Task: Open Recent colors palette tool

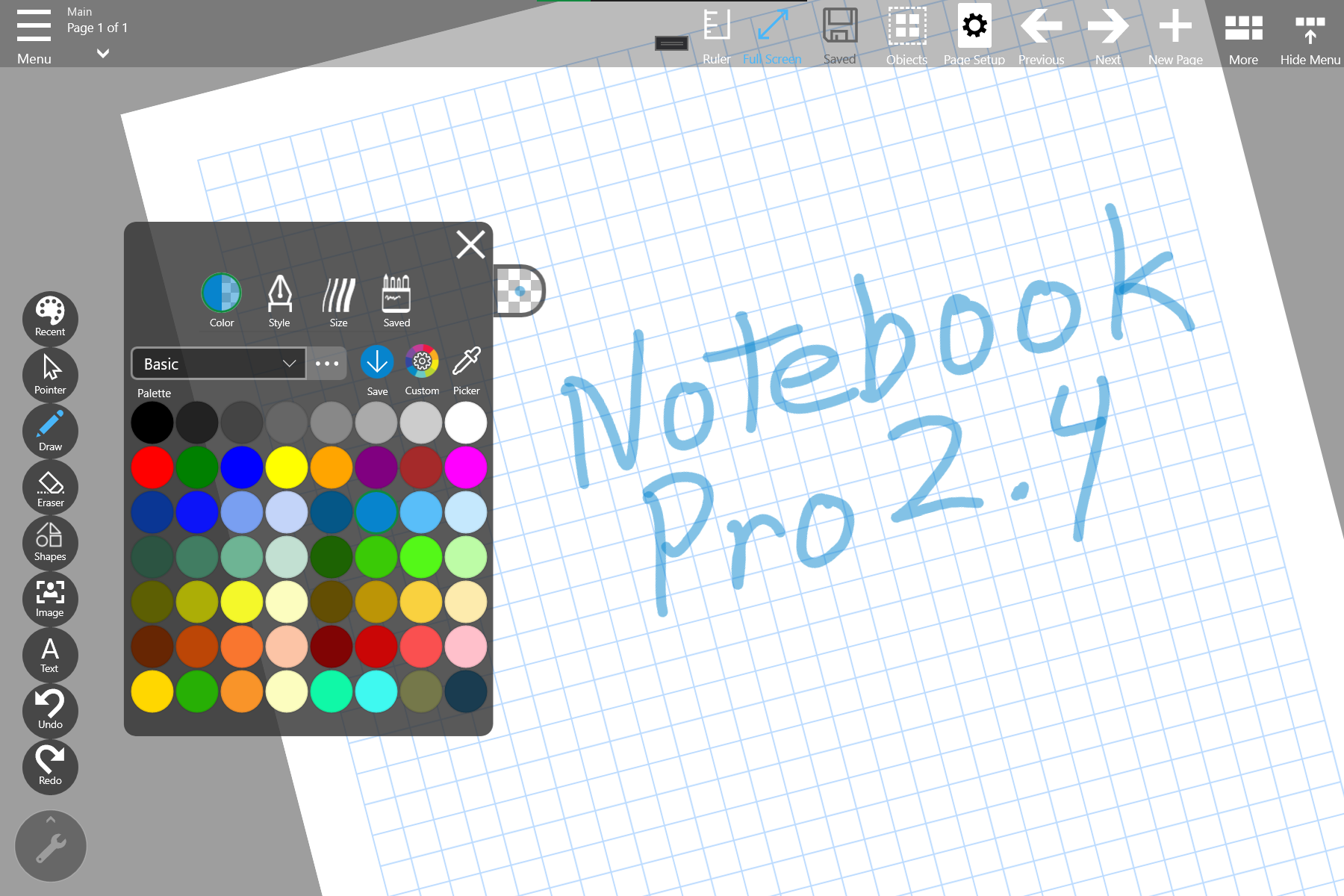Action: point(50,318)
